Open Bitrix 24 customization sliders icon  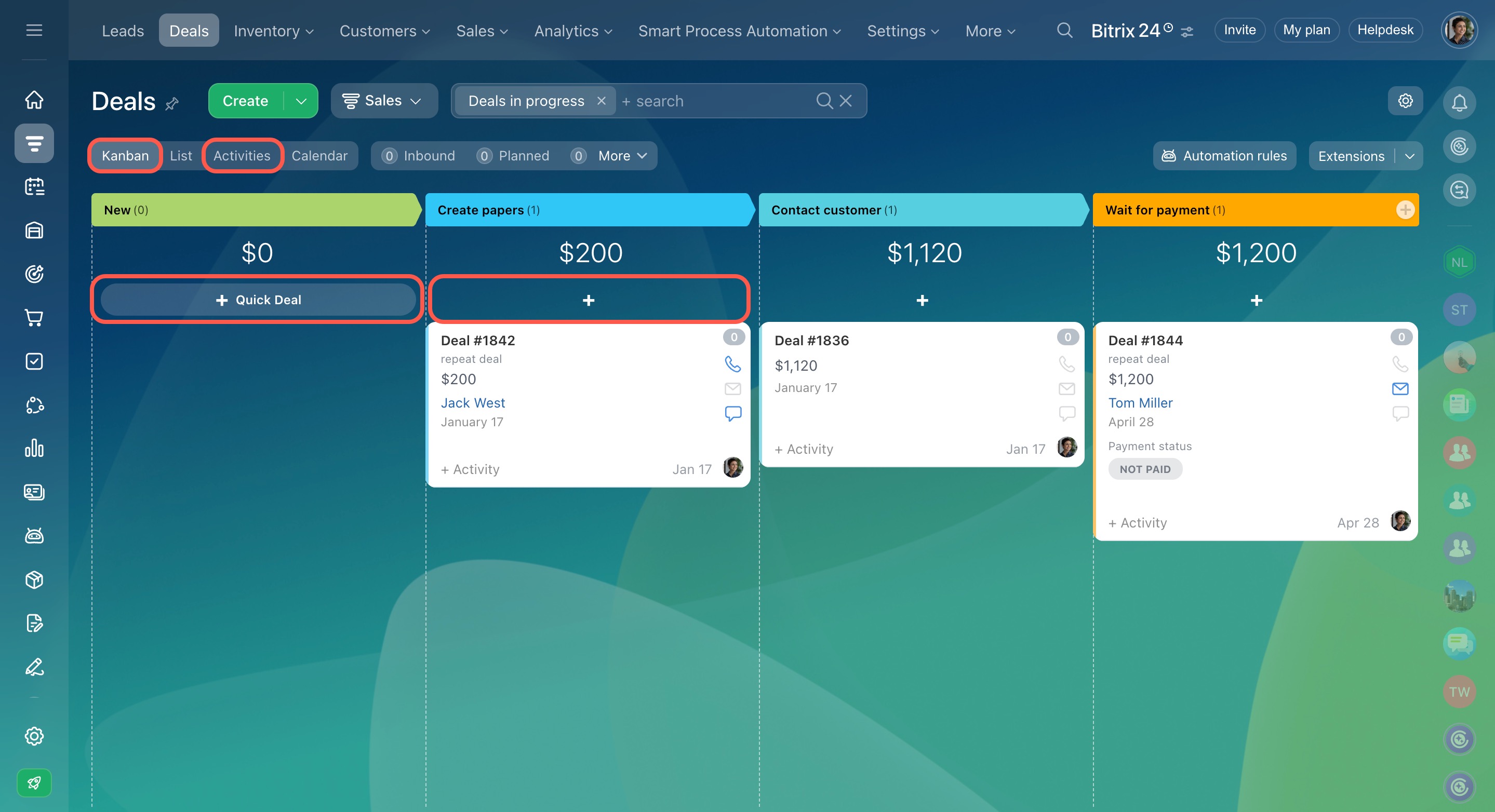point(1187,32)
